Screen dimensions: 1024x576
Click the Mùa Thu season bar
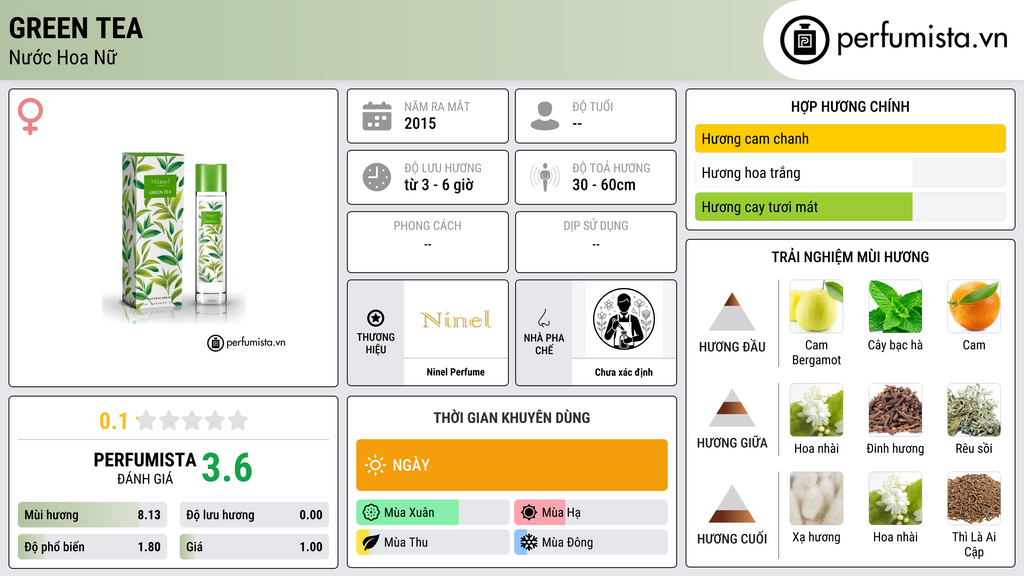(x=433, y=542)
